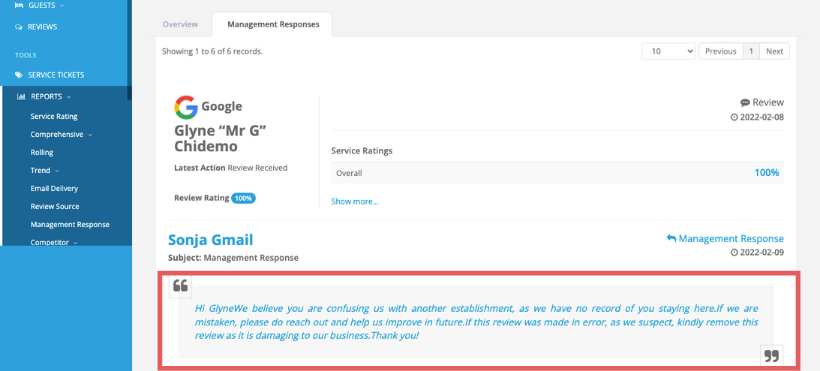Click the Subject: Management Response line
Viewport: 820px width, 371px height.
[233, 258]
